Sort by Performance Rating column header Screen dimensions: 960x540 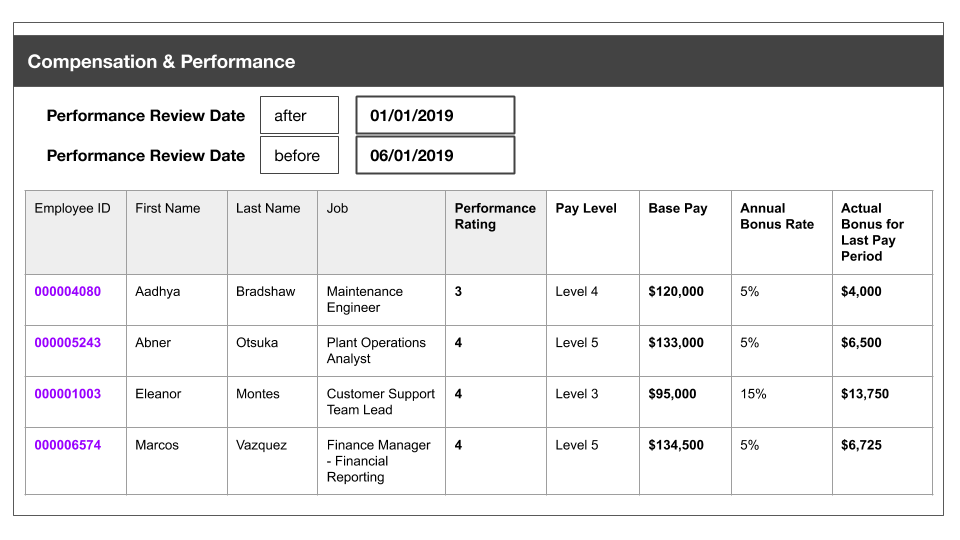(495, 216)
